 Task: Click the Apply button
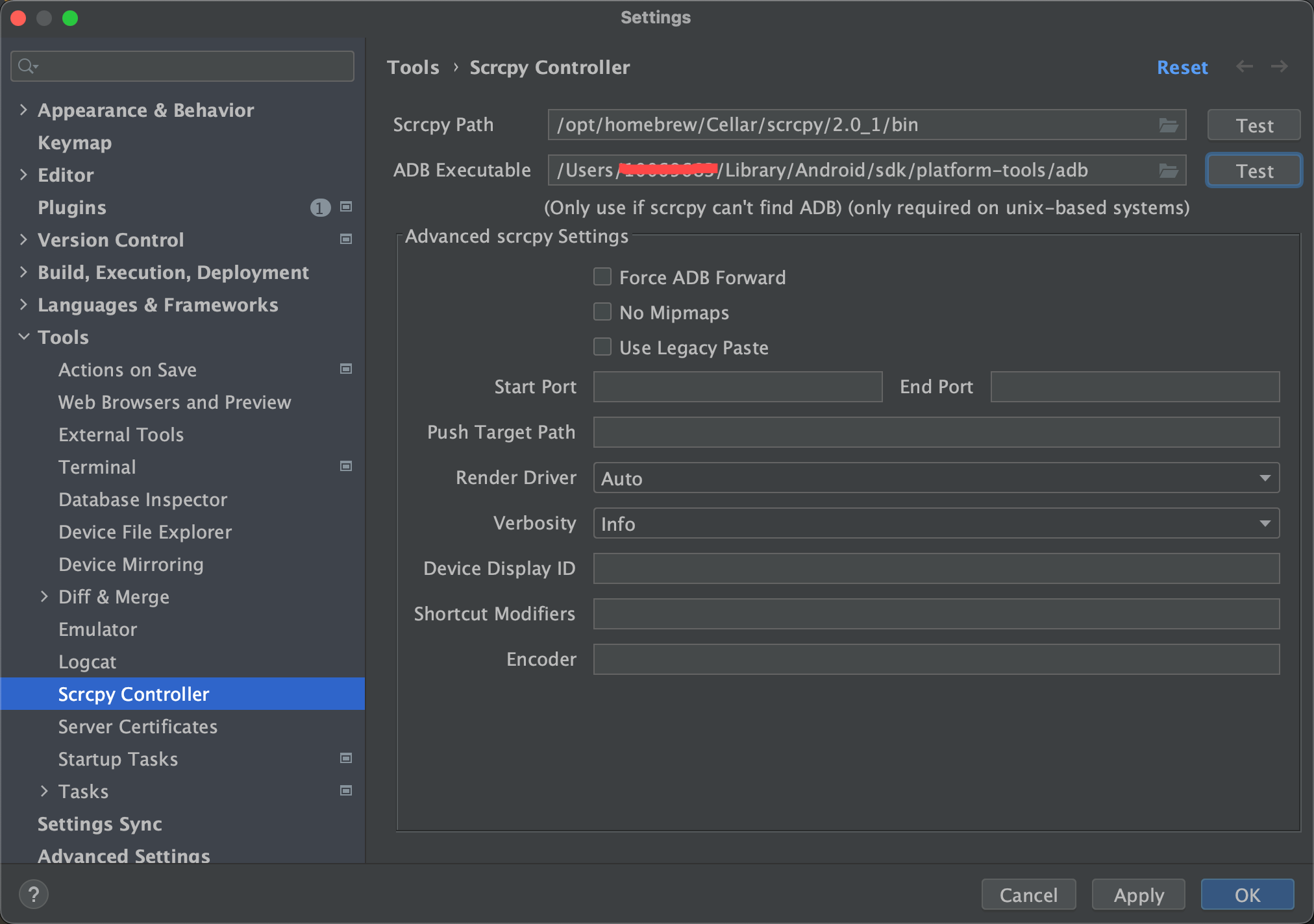(x=1138, y=895)
